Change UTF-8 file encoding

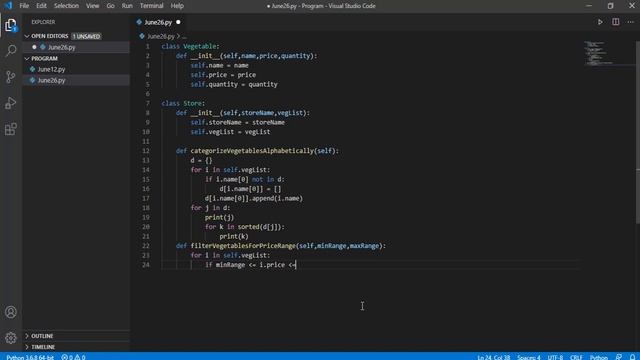555,357
